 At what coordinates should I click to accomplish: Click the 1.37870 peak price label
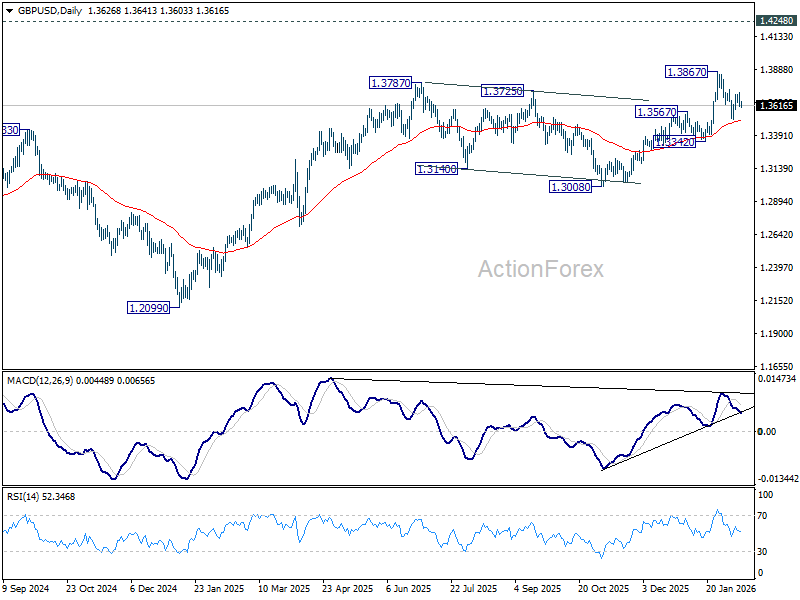click(x=390, y=83)
